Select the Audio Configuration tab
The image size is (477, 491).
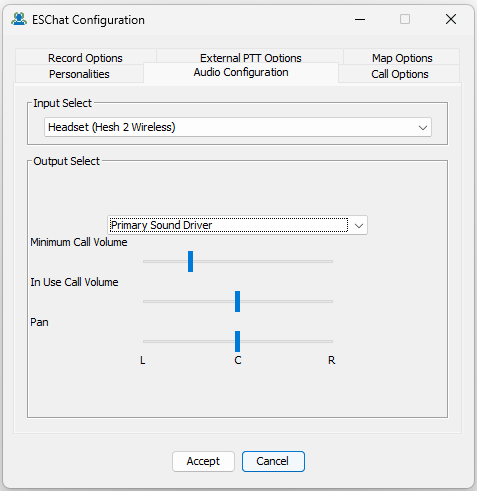pyautogui.click(x=241, y=72)
